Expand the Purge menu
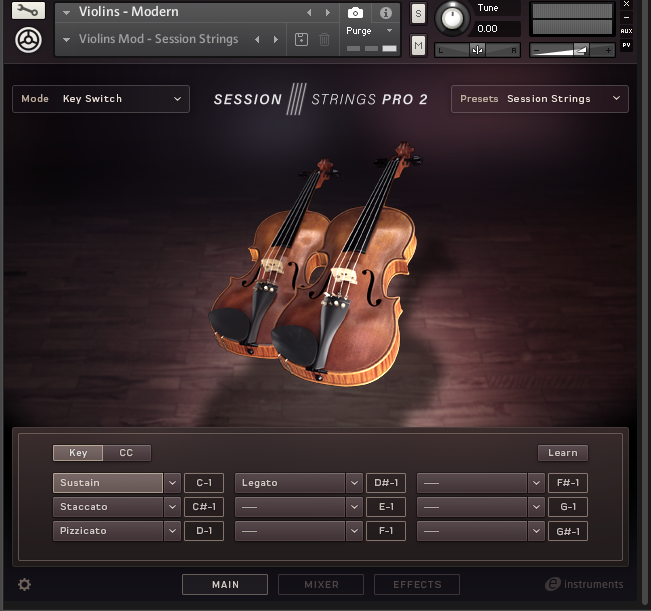This screenshot has height=611, width=651. pos(389,31)
